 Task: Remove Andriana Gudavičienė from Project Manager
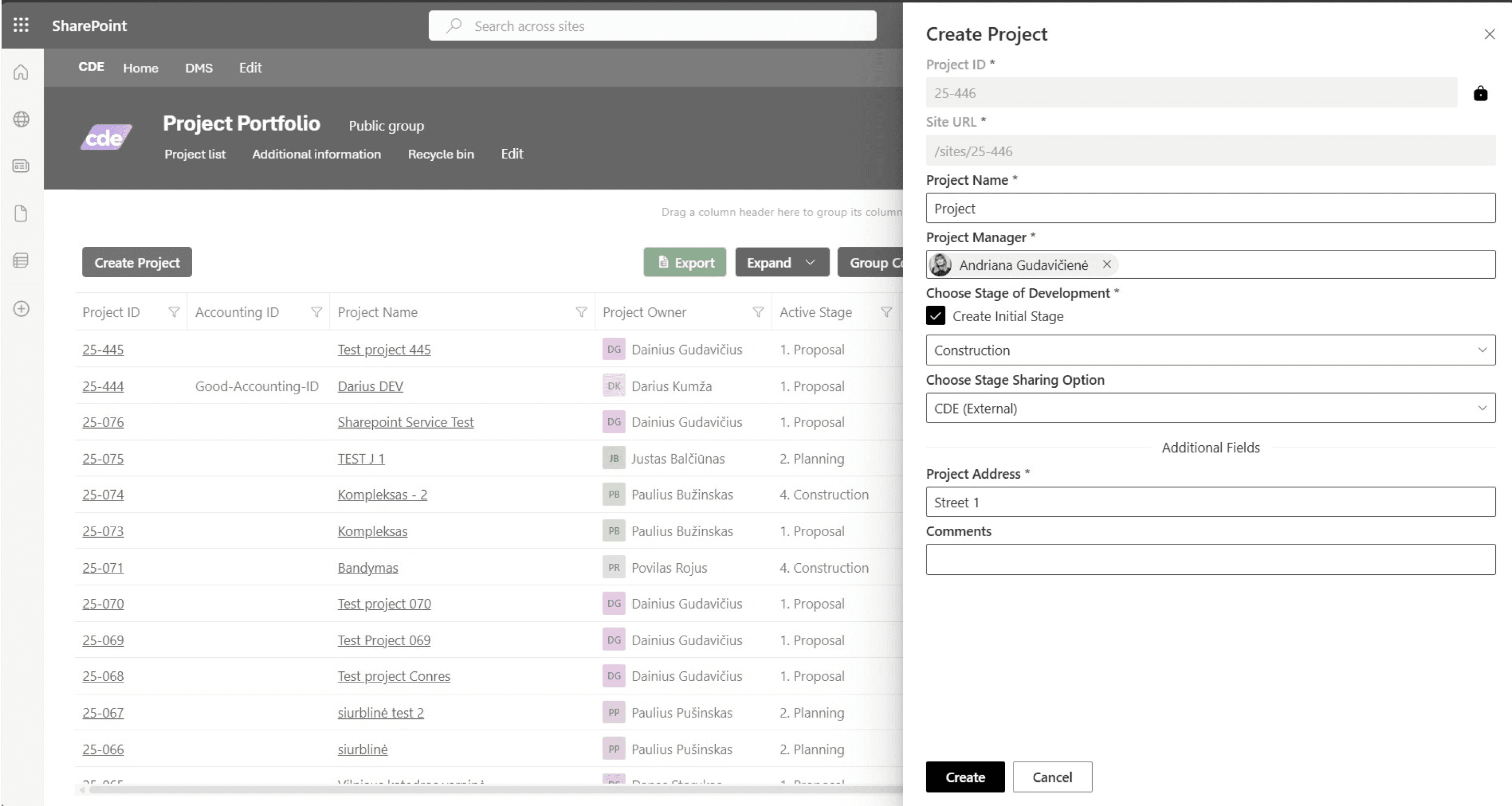1106,264
